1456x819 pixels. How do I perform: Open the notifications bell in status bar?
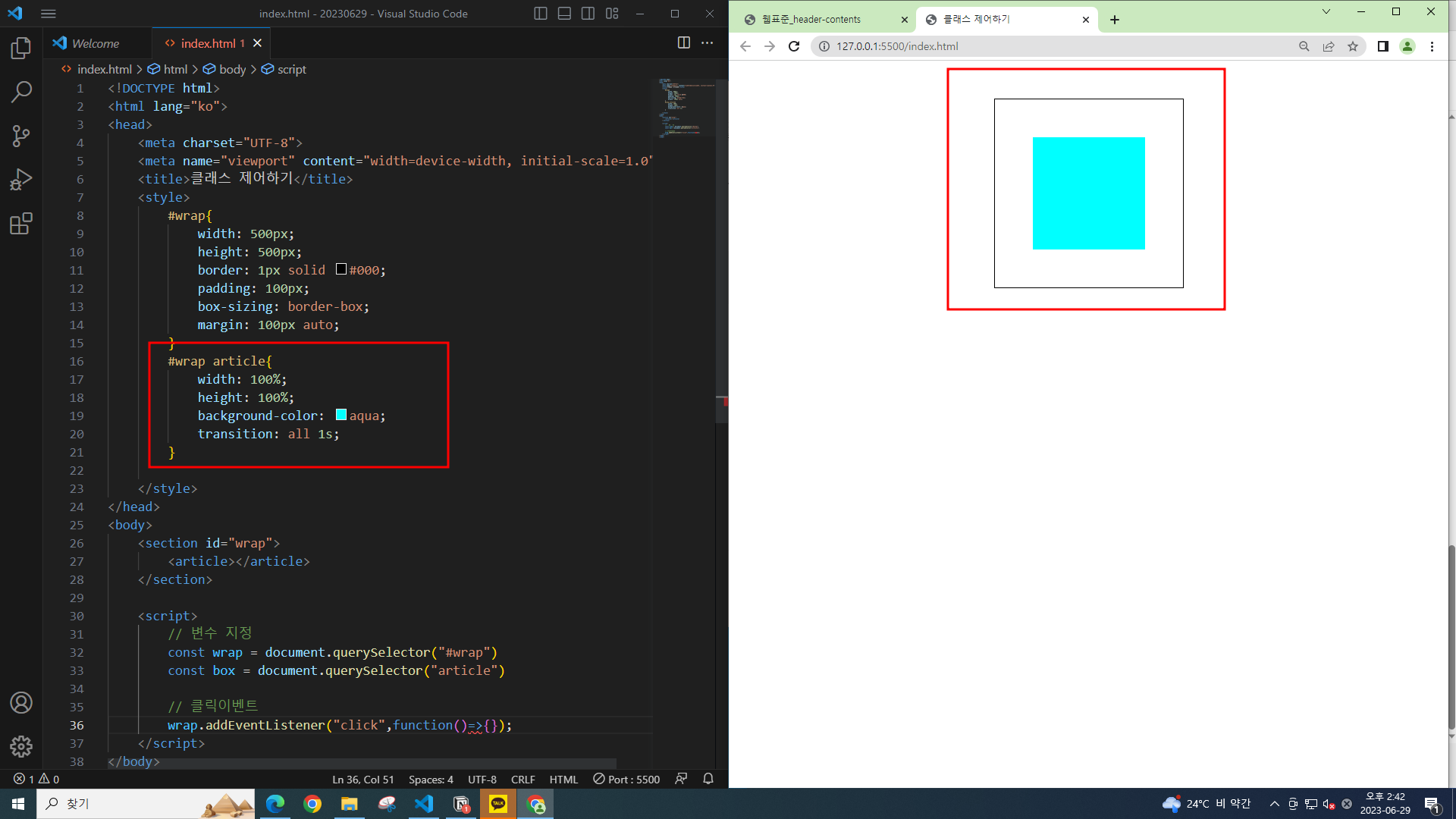pyautogui.click(x=708, y=779)
